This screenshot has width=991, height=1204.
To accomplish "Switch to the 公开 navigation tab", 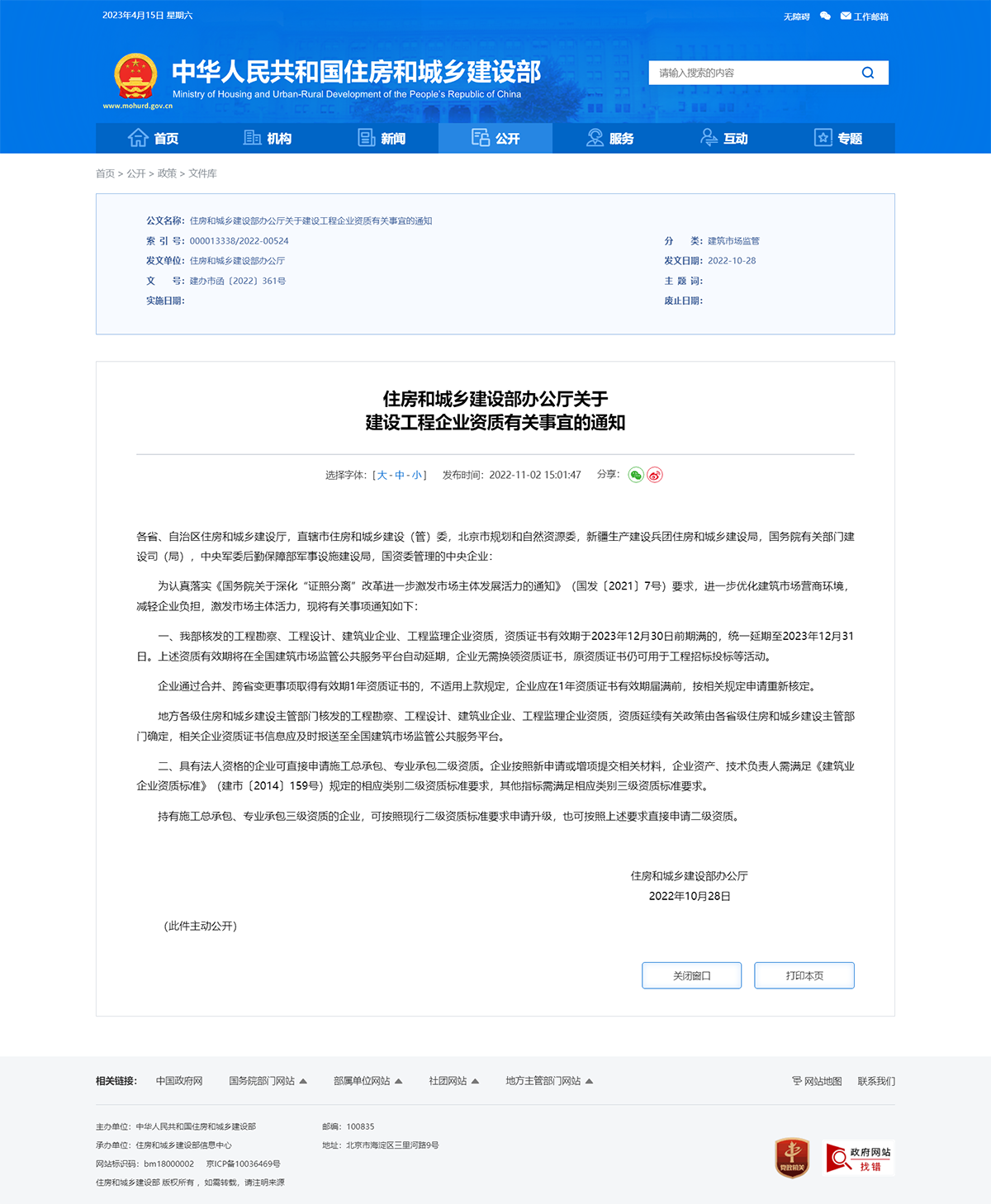I will 495,138.
